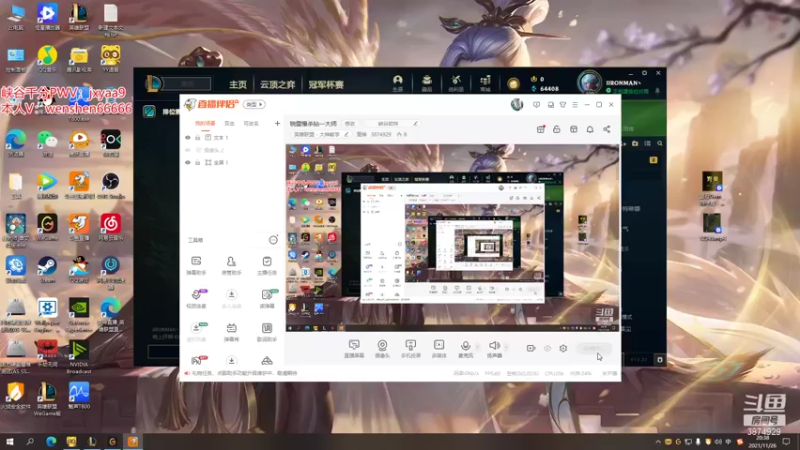Open stream settings gear icon

coord(563,348)
